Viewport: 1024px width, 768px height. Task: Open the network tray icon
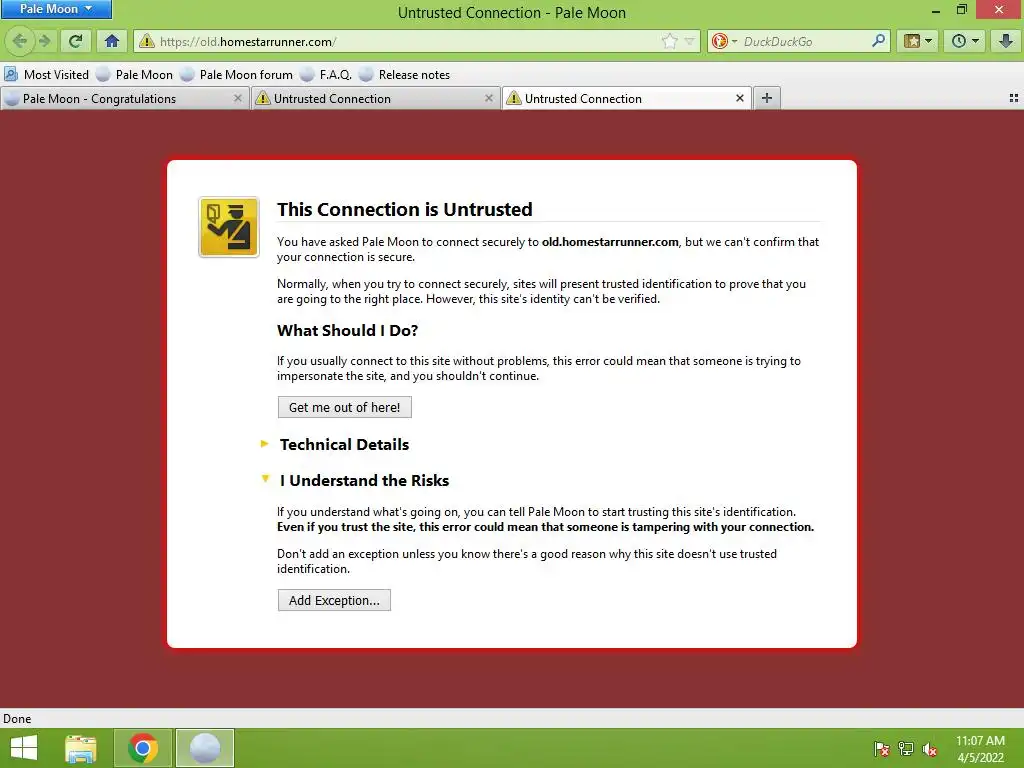906,749
